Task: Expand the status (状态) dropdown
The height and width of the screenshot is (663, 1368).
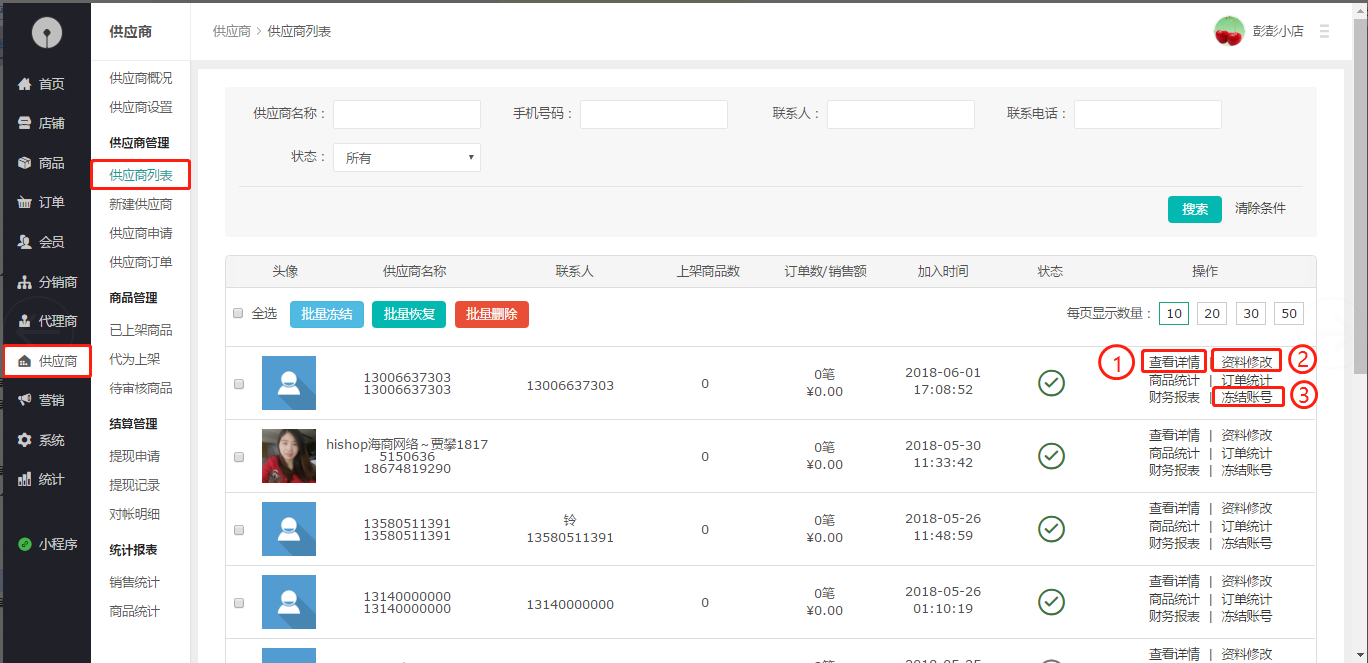Action: point(406,158)
